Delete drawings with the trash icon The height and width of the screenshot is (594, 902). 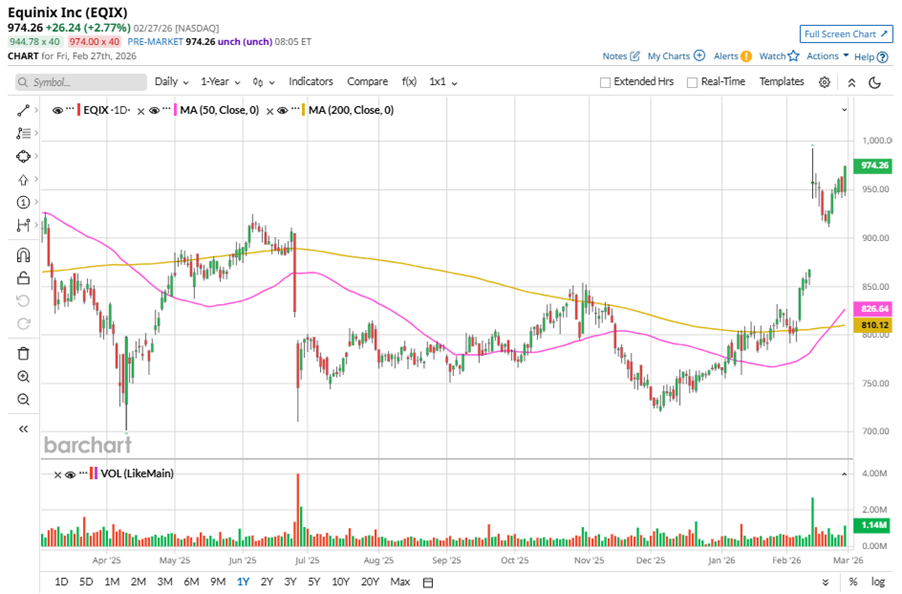click(x=23, y=354)
